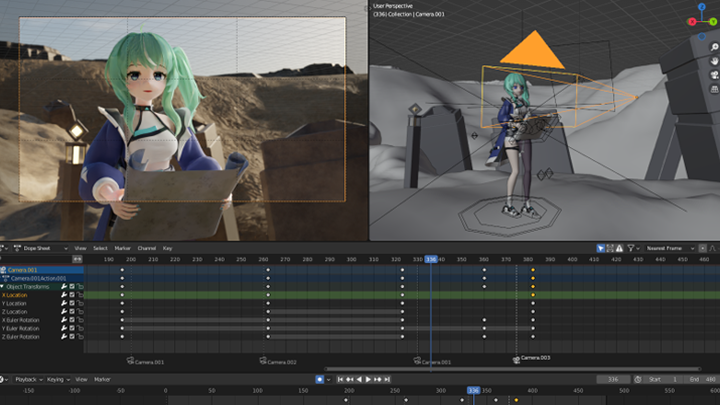Expand the filter options arrow
The height and width of the screenshot is (405, 720).
click(x=638, y=248)
